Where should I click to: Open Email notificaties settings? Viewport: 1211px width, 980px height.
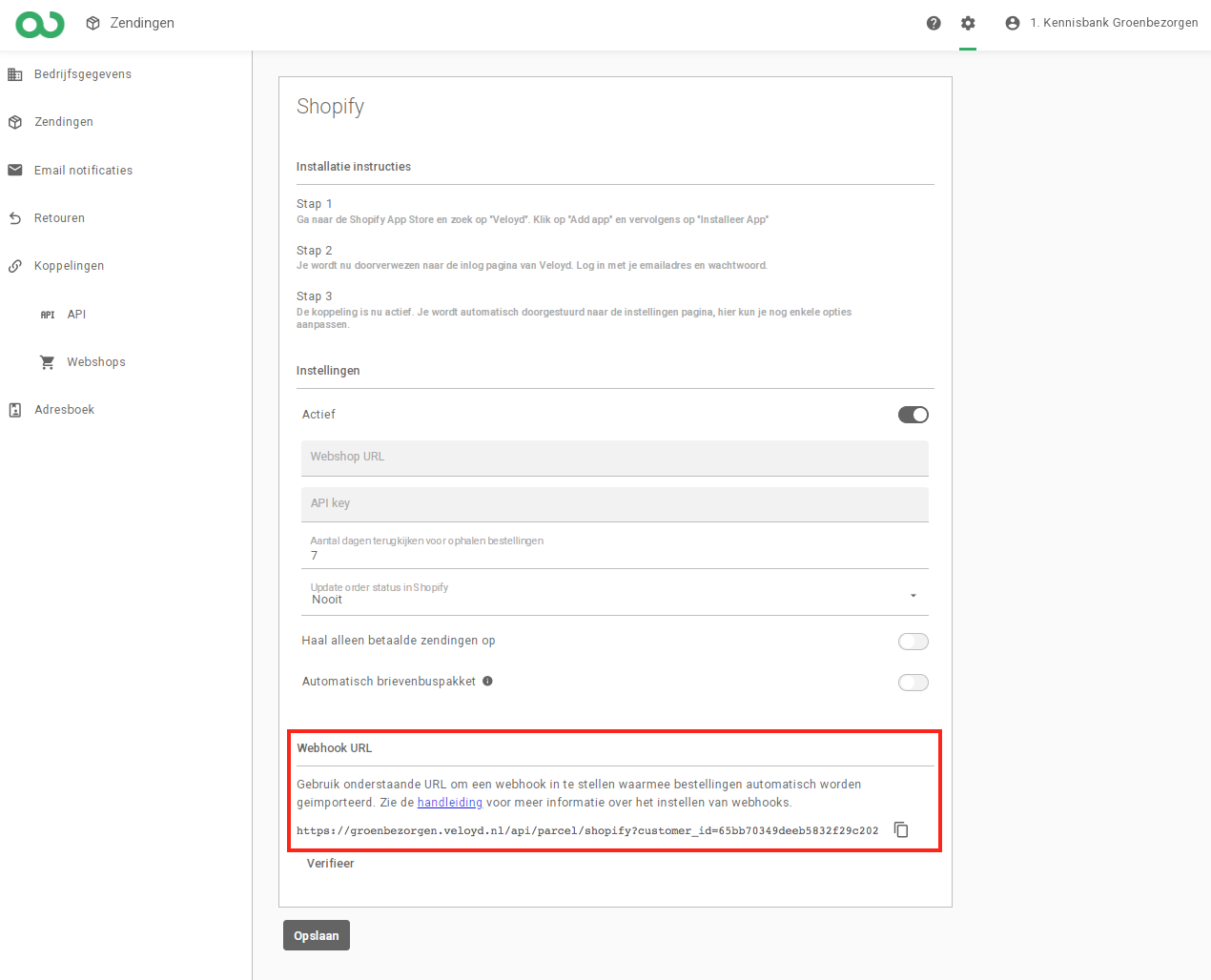tap(83, 171)
